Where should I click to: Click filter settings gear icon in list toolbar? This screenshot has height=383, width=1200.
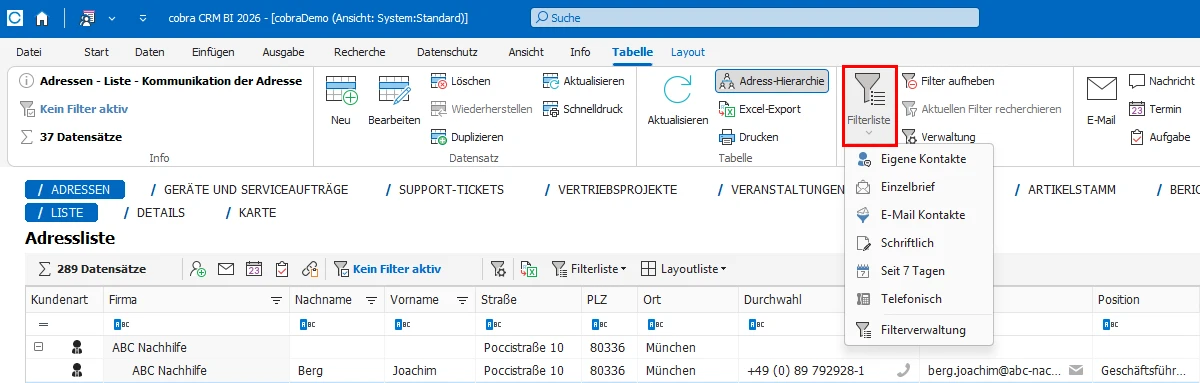[x=498, y=269]
